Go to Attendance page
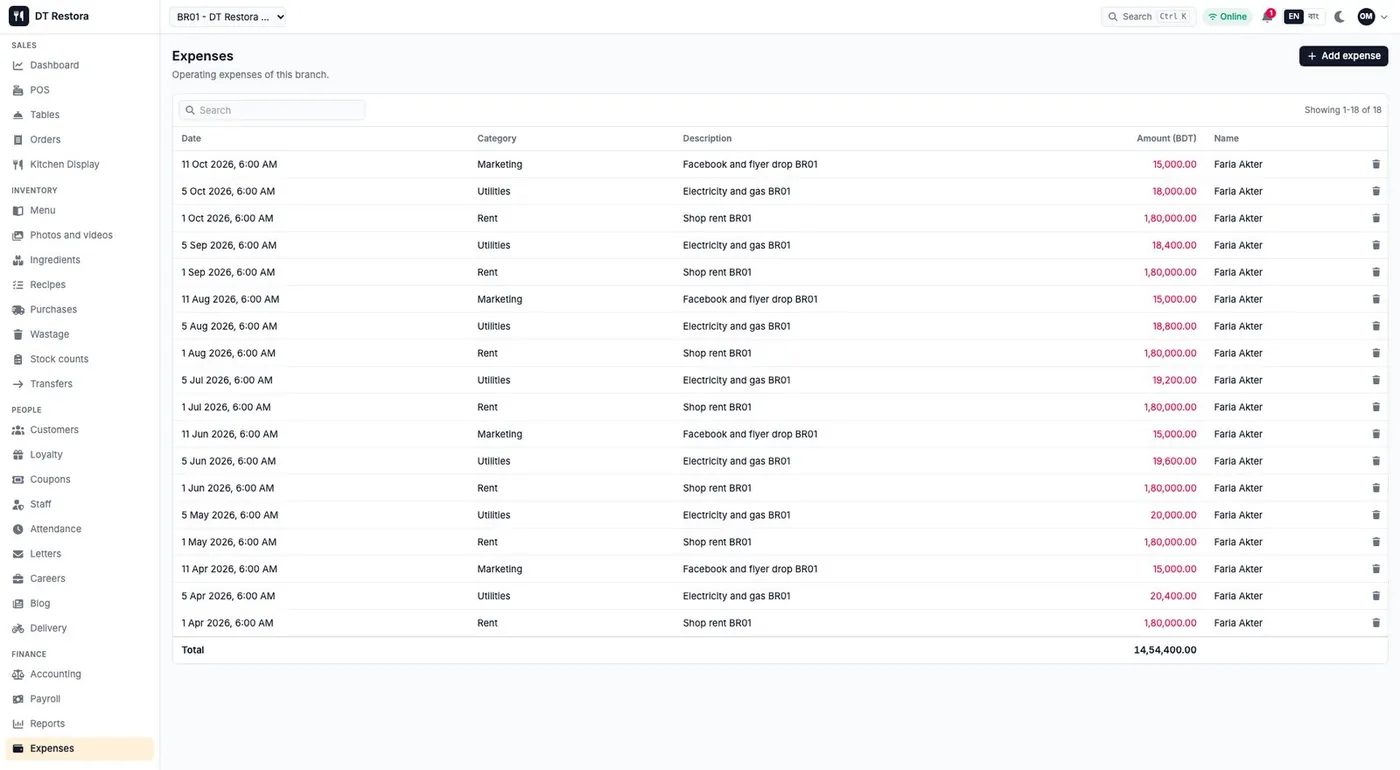Viewport: 1400px width, 770px height. [79, 529]
